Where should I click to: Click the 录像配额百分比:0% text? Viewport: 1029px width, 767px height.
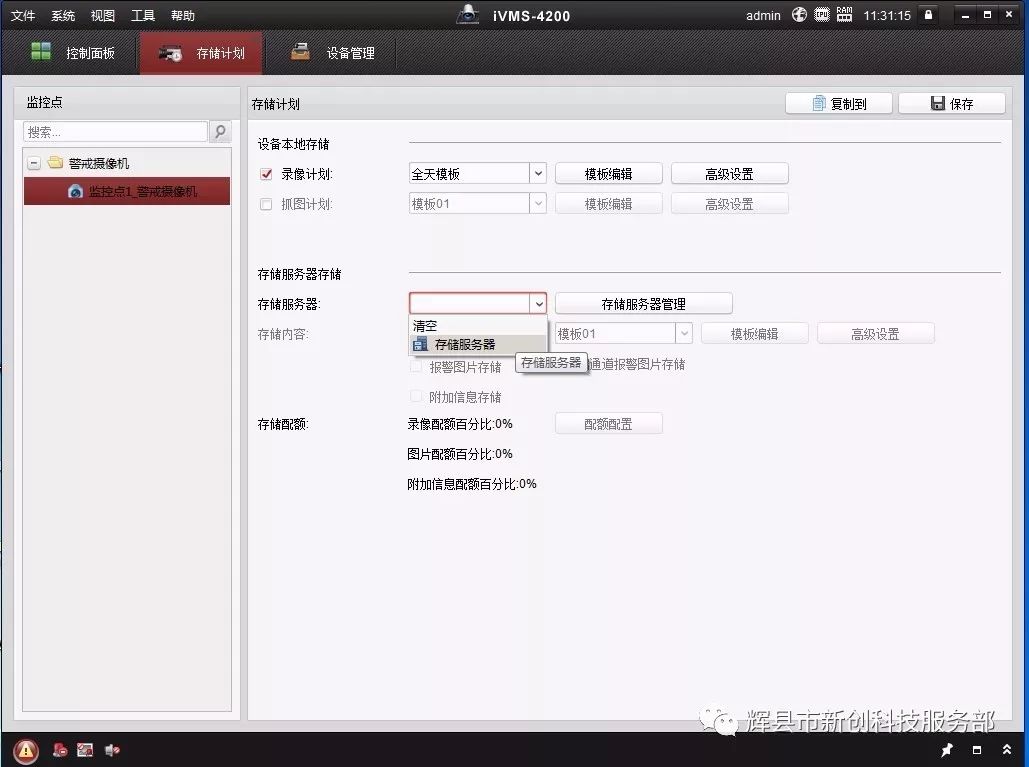[x=459, y=424]
